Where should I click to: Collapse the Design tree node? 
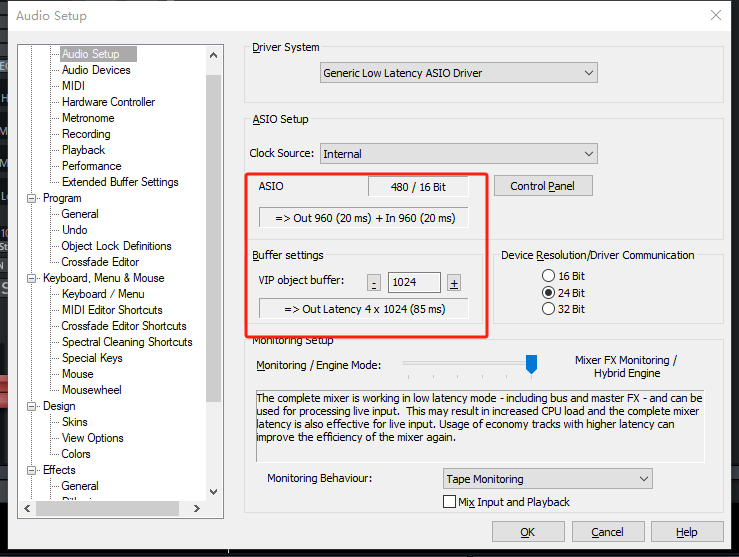[x=31, y=406]
